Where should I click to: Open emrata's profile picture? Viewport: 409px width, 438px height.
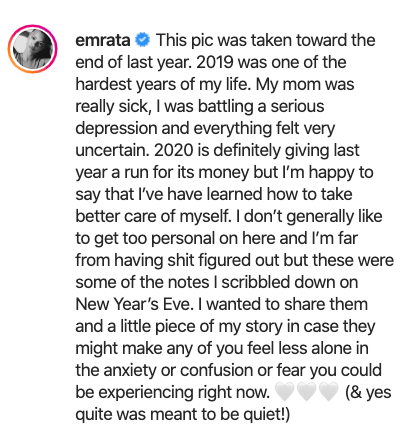[x=33, y=49]
